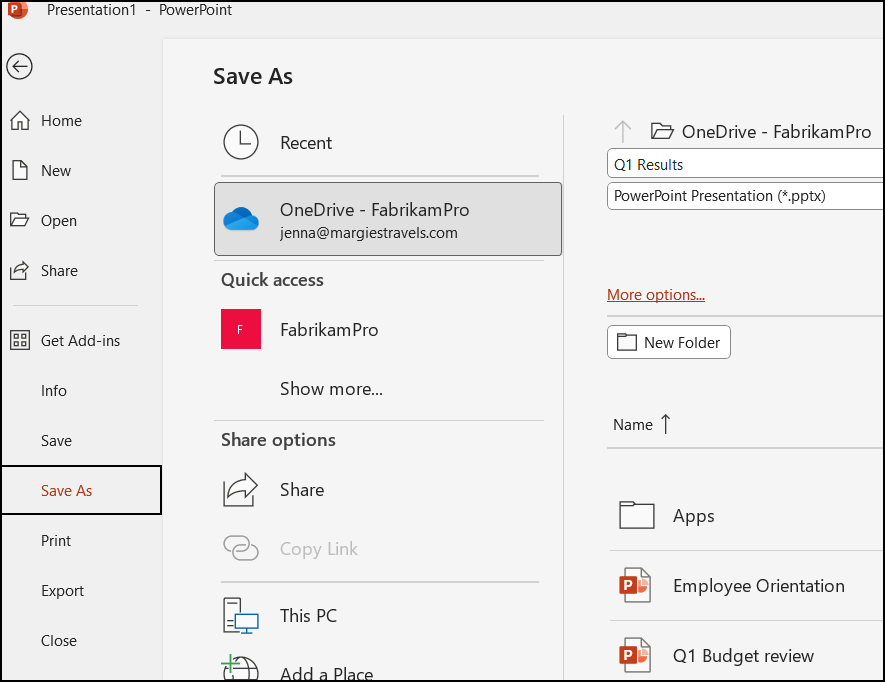885x682 pixels.
Task: Click the More options link
Action: coord(655,294)
